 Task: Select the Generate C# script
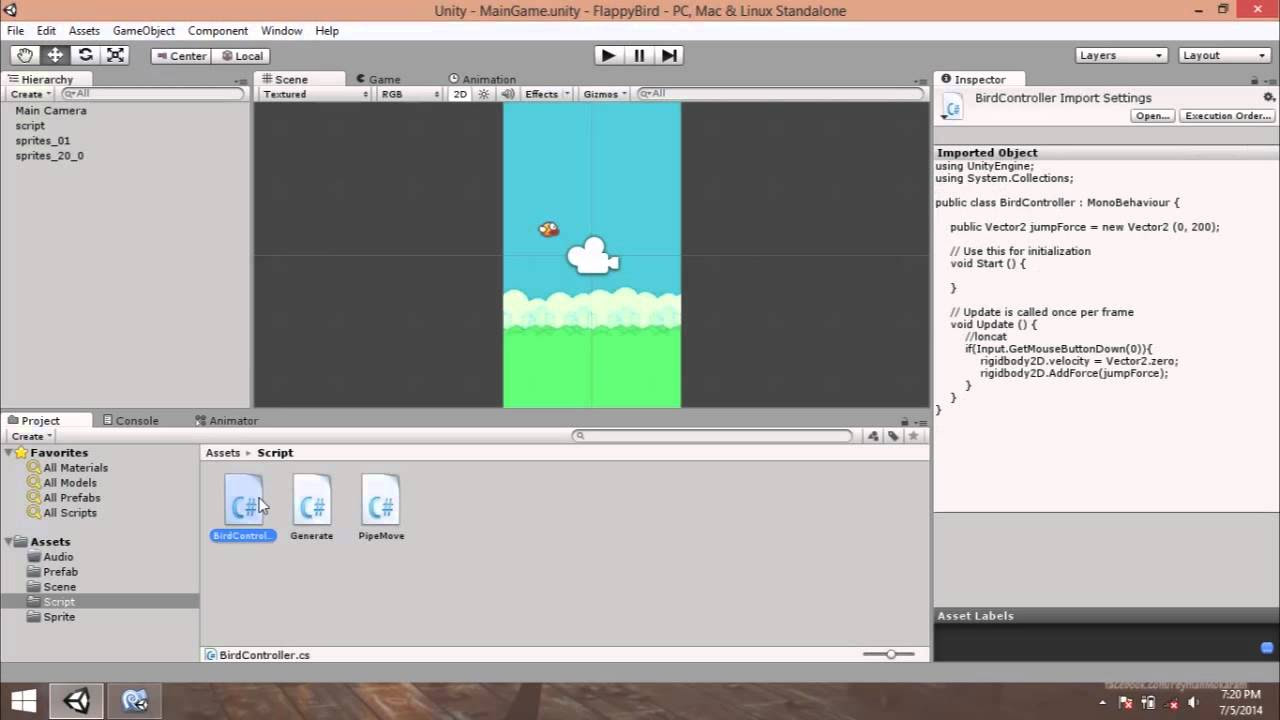(x=312, y=507)
